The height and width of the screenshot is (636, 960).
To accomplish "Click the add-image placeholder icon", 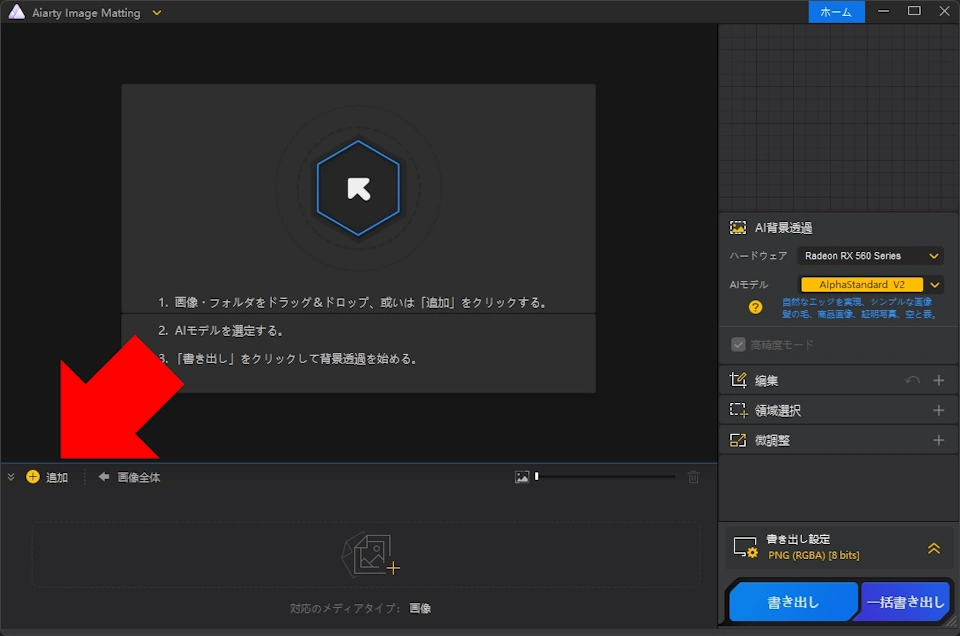I will 369,555.
